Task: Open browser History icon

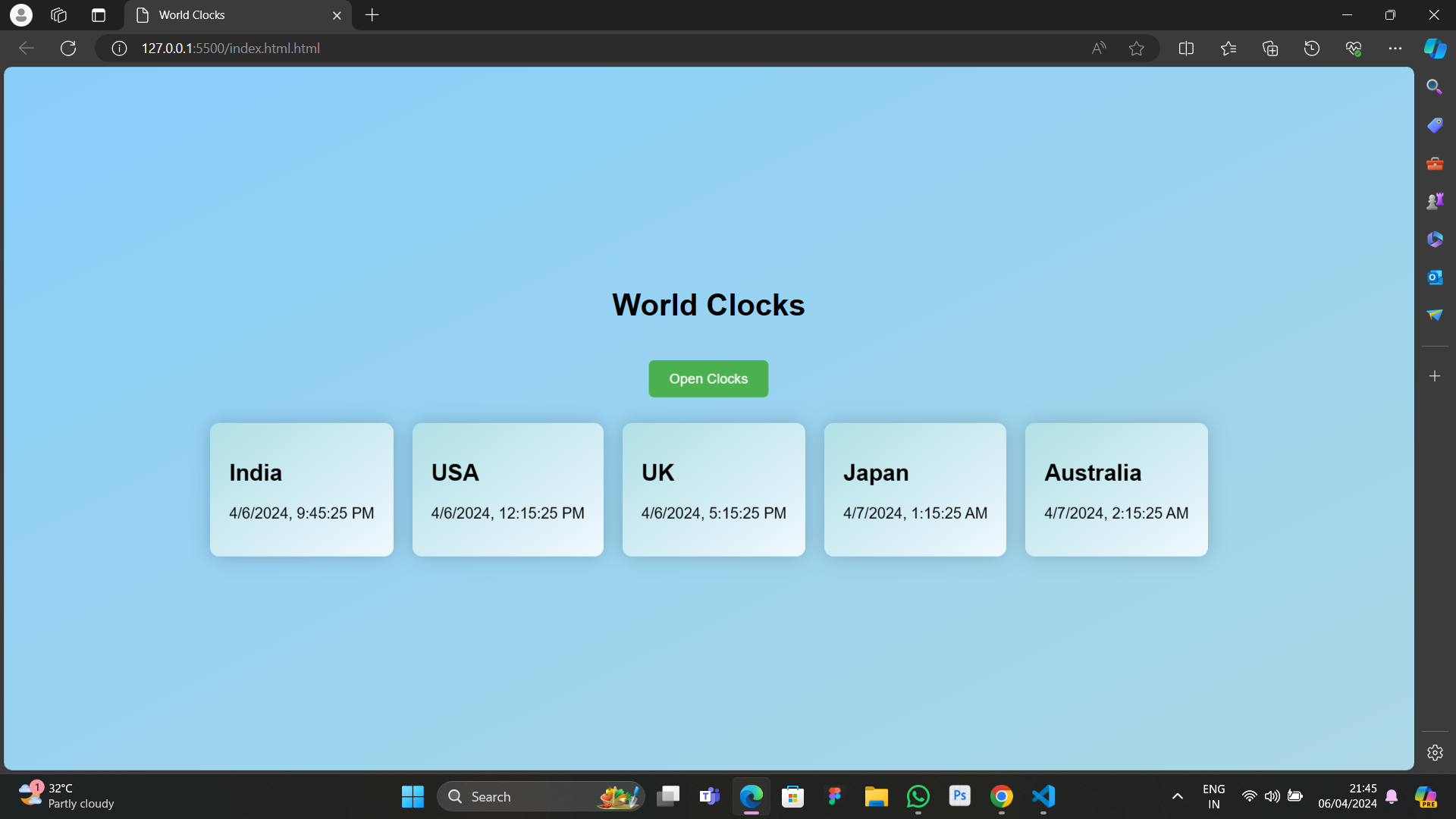Action: coord(1312,49)
